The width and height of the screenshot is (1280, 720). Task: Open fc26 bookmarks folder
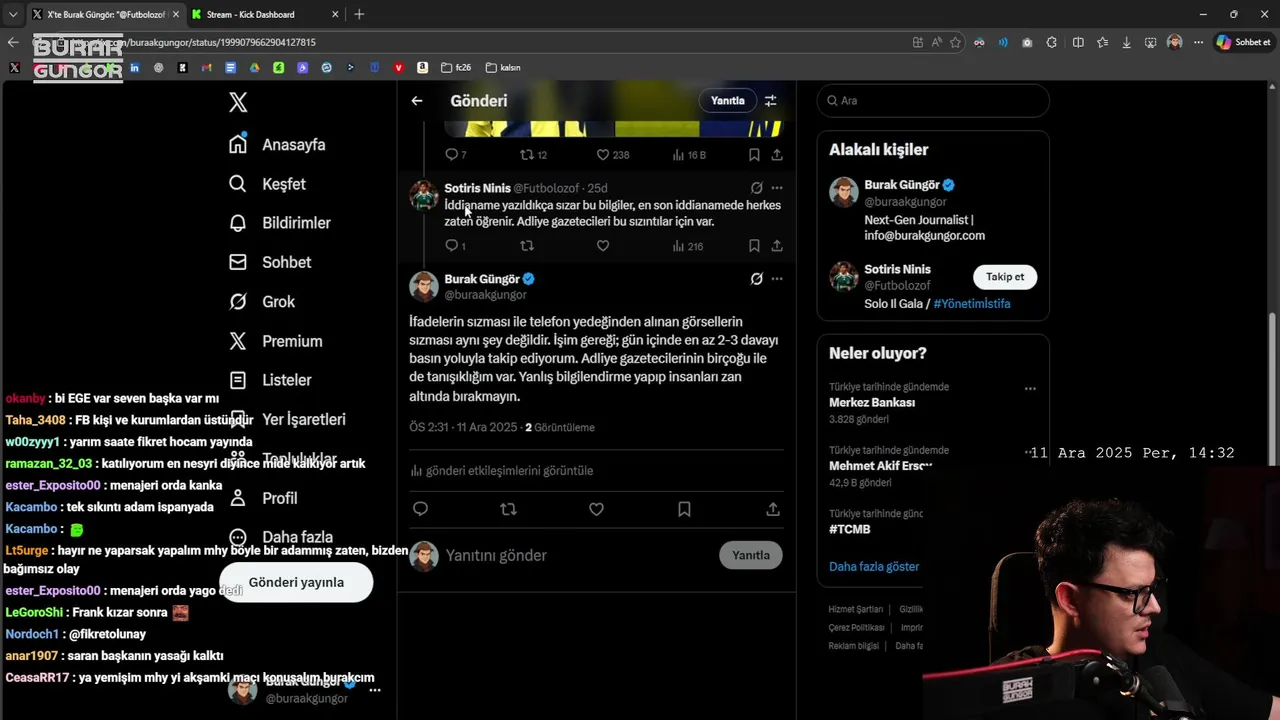tap(455, 67)
